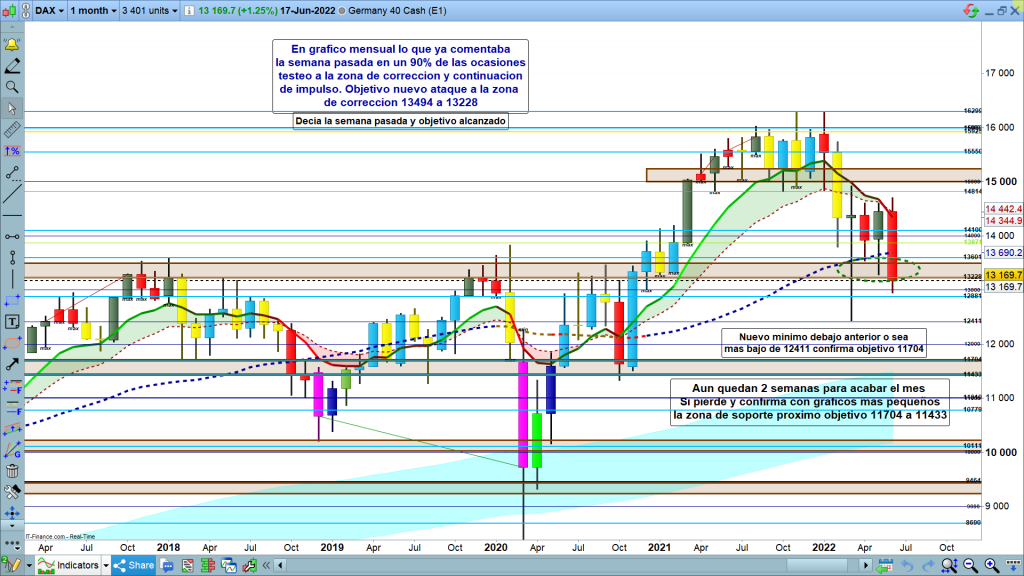Click the 13 690.2 blue price label
1024x576 pixels.
tap(1001, 253)
